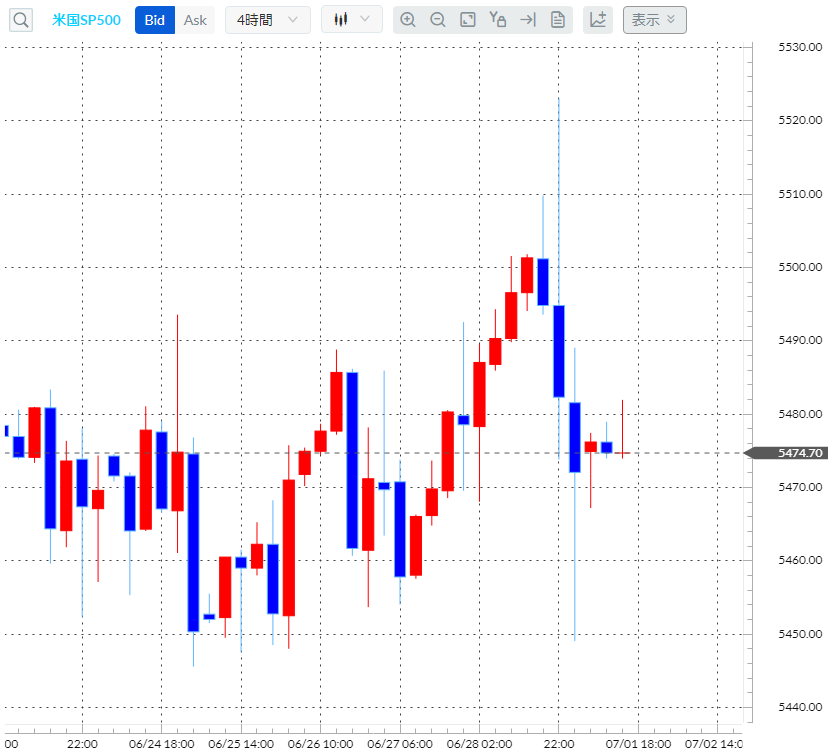
Task: Click the symbol search magnifier icon
Action: (x=20, y=20)
